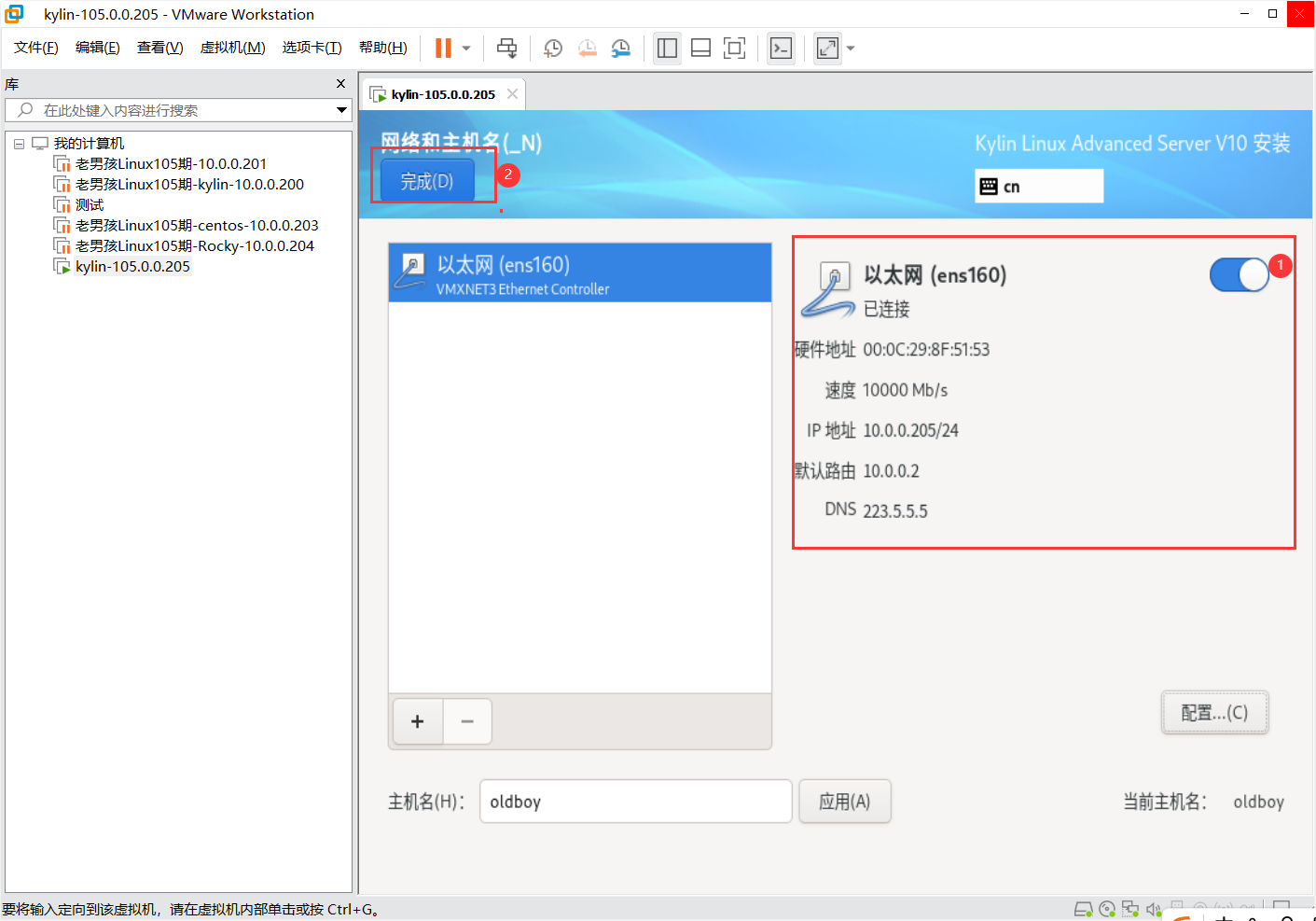Toggle the 以太网 (ens160) connection switch
The height and width of the screenshot is (921, 1316).
tap(1240, 275)
